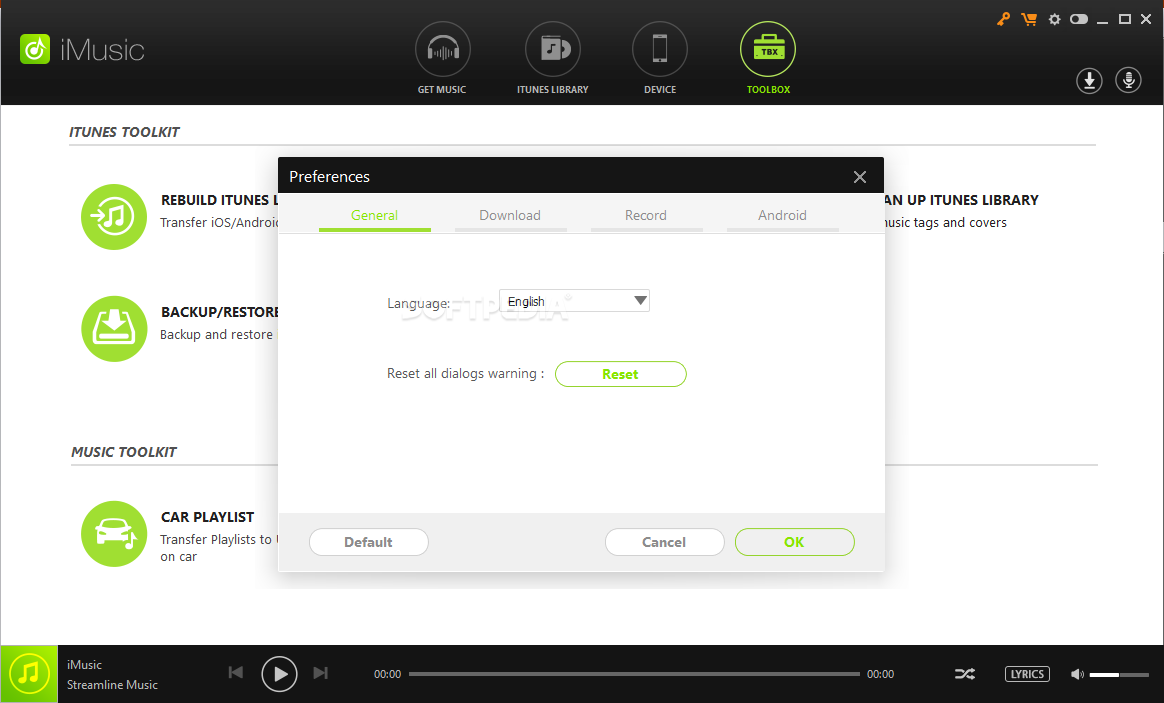The image size is (1164, 703).
Task: Click the 'Streamline Music' track subtitle
Action: pyautogui.click(x=112, y=685)
